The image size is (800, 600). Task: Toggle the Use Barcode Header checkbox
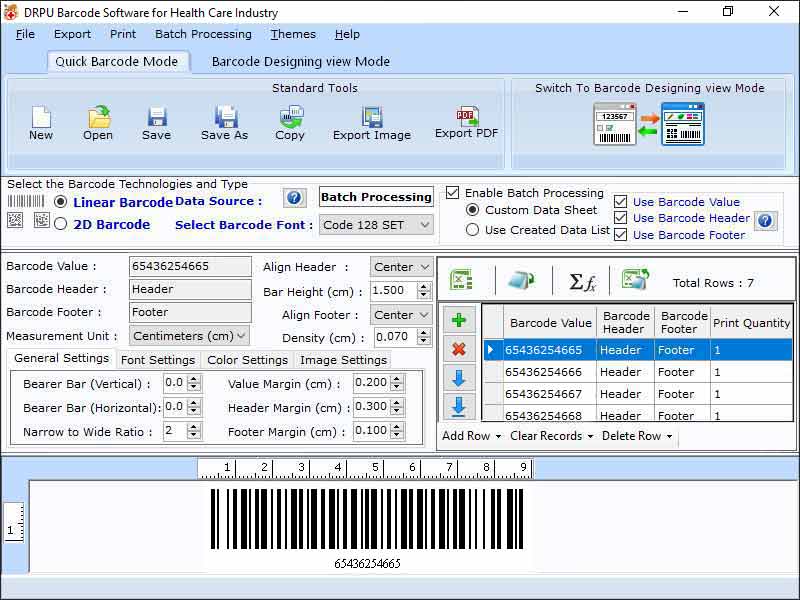(x=620, y=218)
